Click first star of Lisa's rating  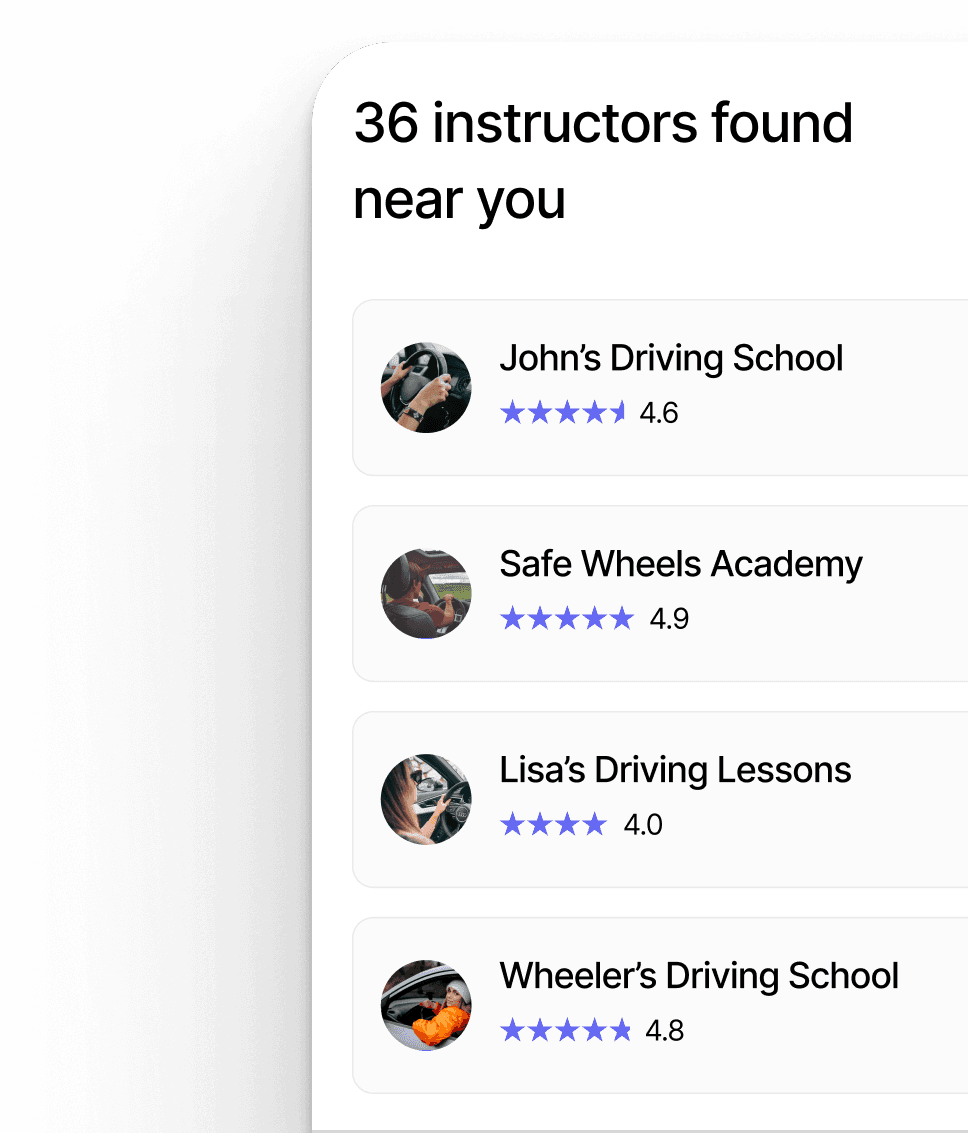tap(512, 824)
